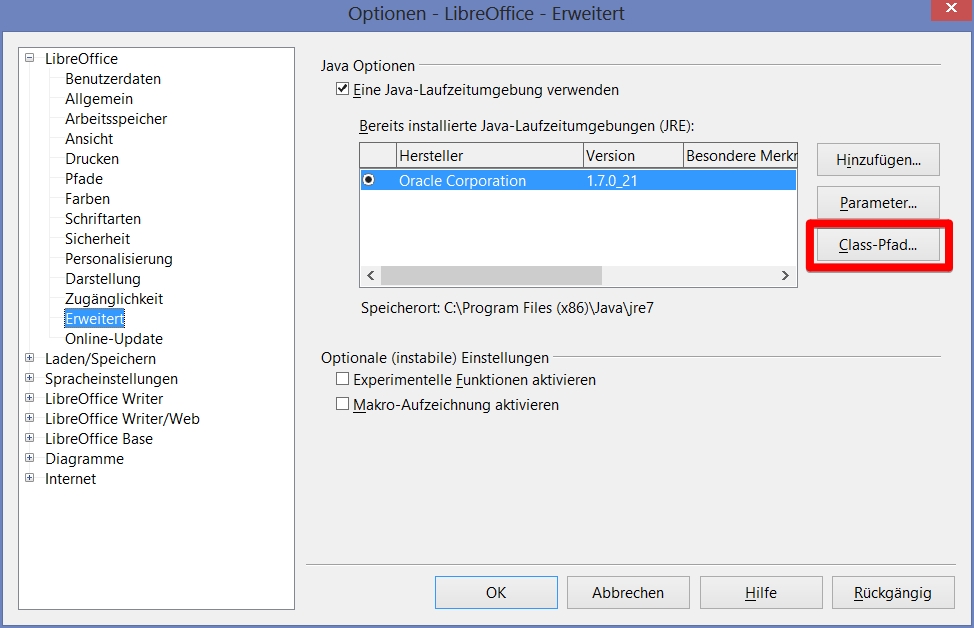Select Online-Update in the tree
Image resolution: width=974 pixels, height=628 pixels.
click(x=113, y=339)
